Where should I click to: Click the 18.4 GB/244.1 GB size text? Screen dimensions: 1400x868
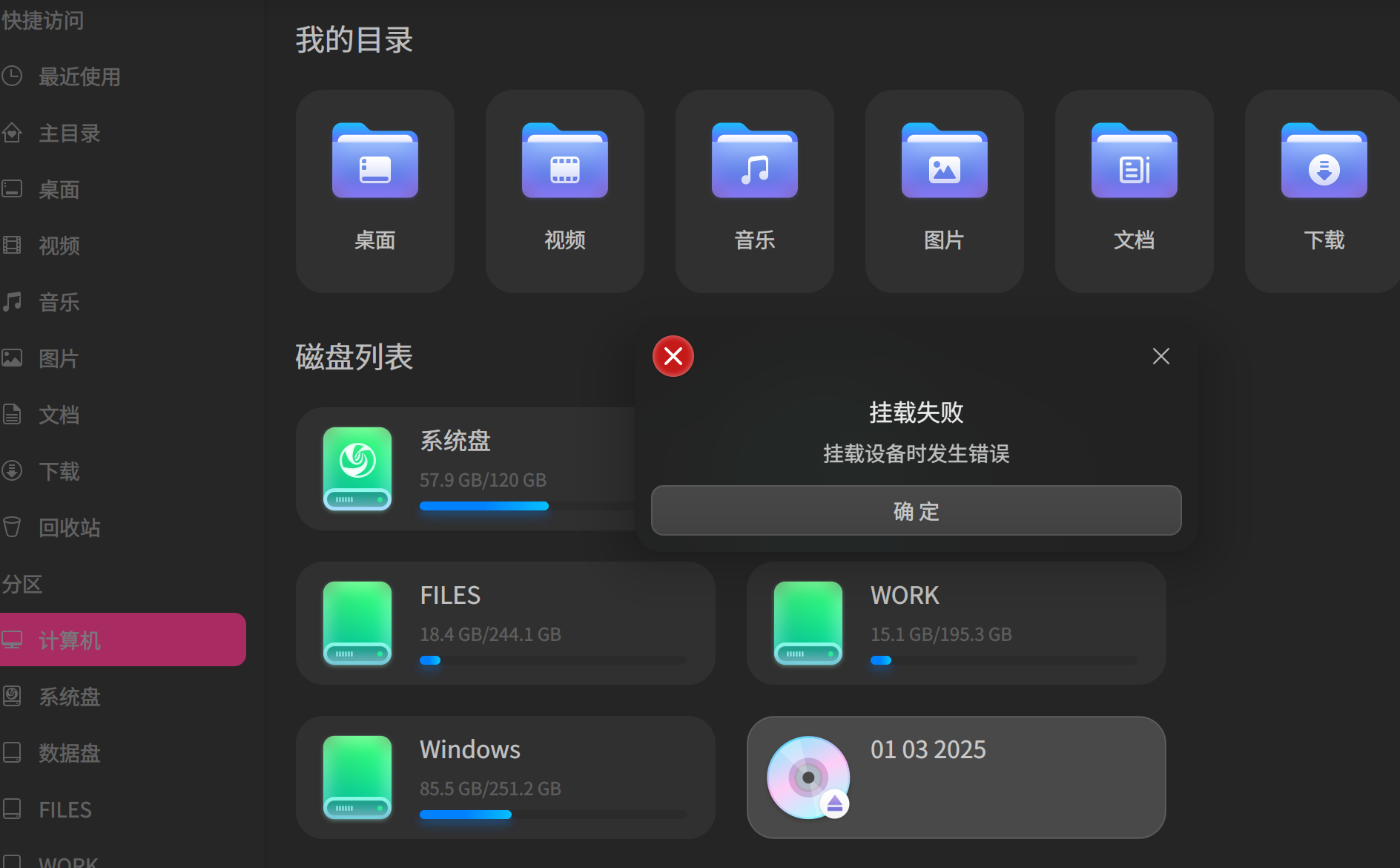click(490, 634)
